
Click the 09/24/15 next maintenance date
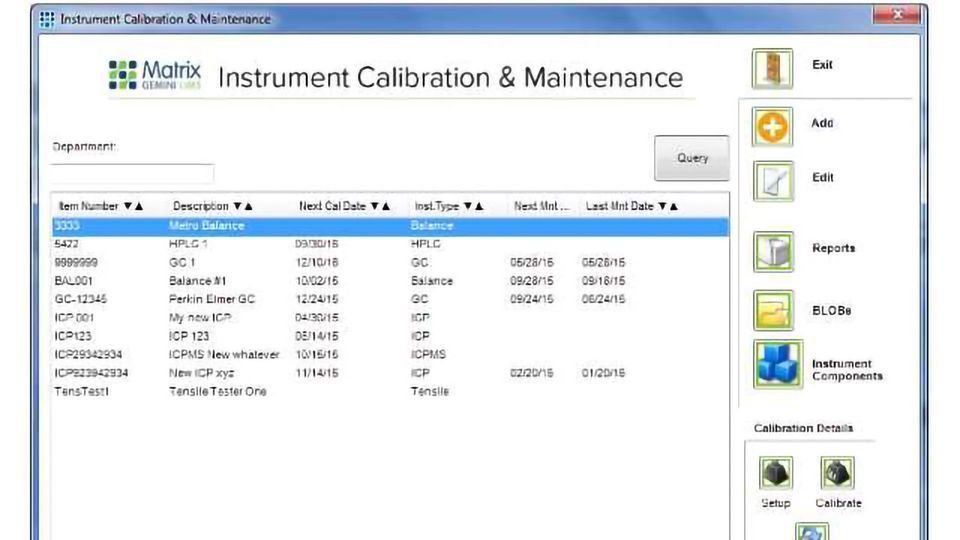tap(531, 299)
